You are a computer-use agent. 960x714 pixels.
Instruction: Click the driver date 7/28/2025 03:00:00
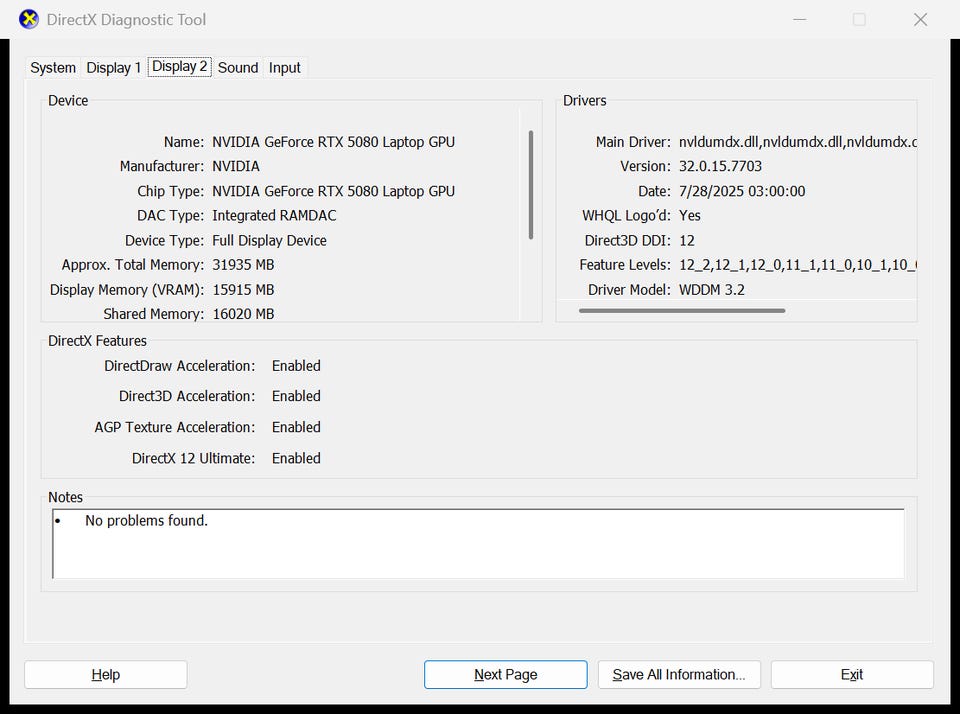(742, 191)
